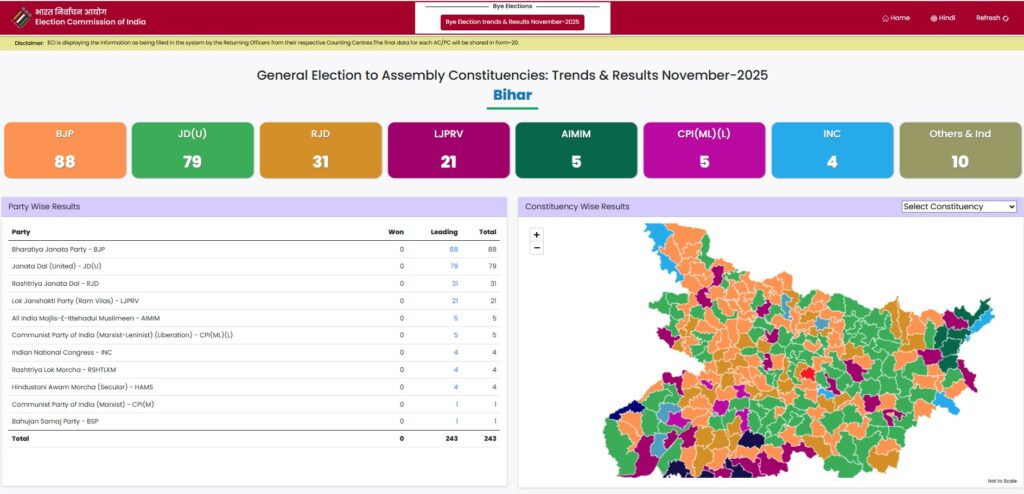Open the Select Constituency dropdown
1024x494 pixels.
[x=958, y=206]
